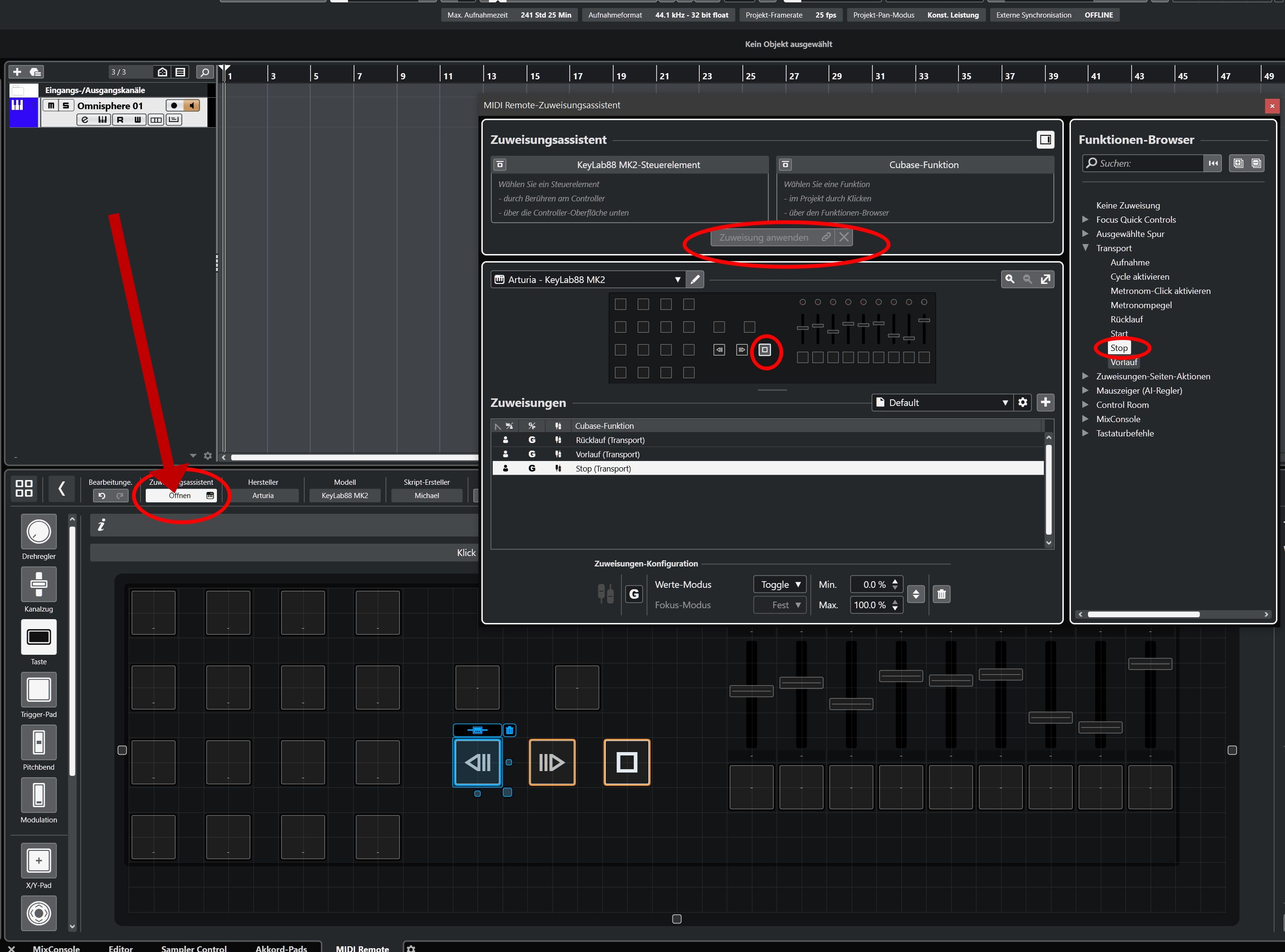
Task: Delete assignment with trash icon
Action: tap(941, 594)
